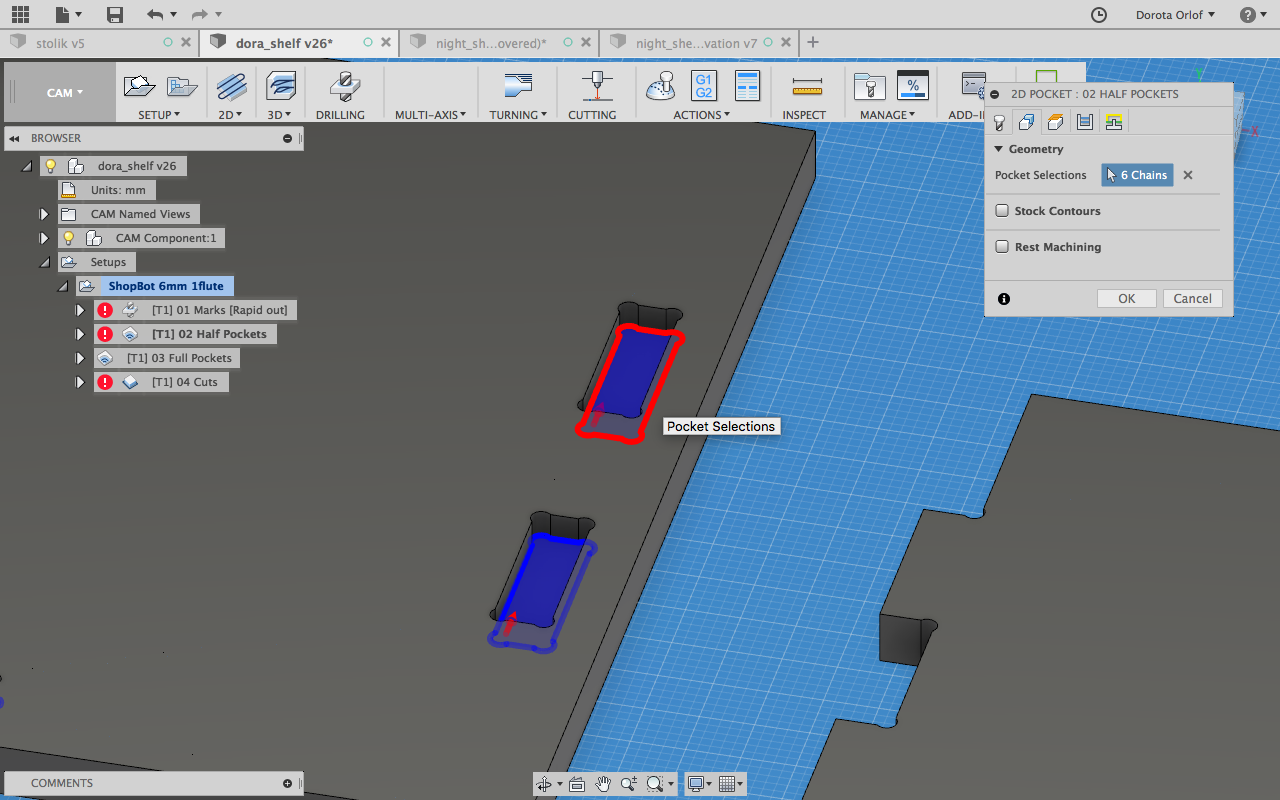Click the G1 G2 post process icon
This screenshot has height=800, width=1280.
[x=703, y=86]
